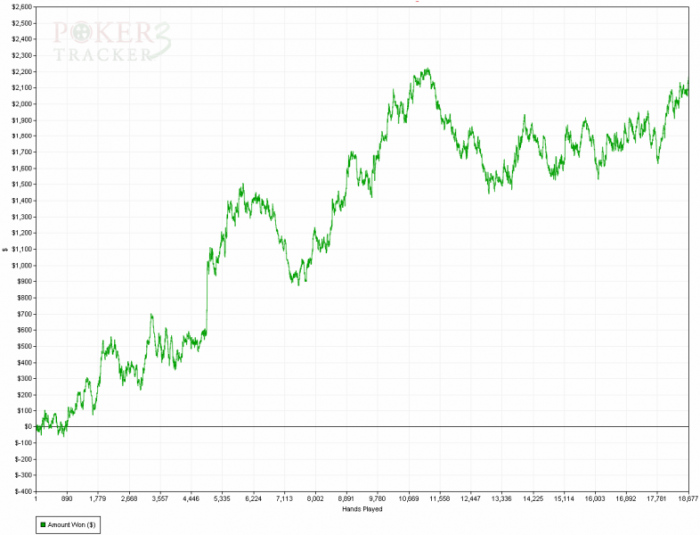The width and height of the screenshot is (700, 535).
Task: Click the "13,336" x-axis tick label
Action: (502, 498)
